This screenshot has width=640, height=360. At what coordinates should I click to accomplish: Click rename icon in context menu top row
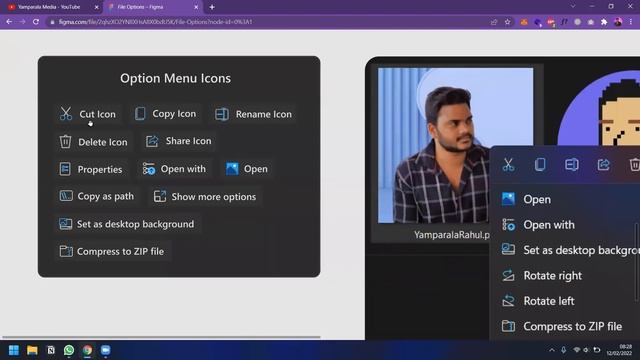pyautogui.click(x=571, y=164)
